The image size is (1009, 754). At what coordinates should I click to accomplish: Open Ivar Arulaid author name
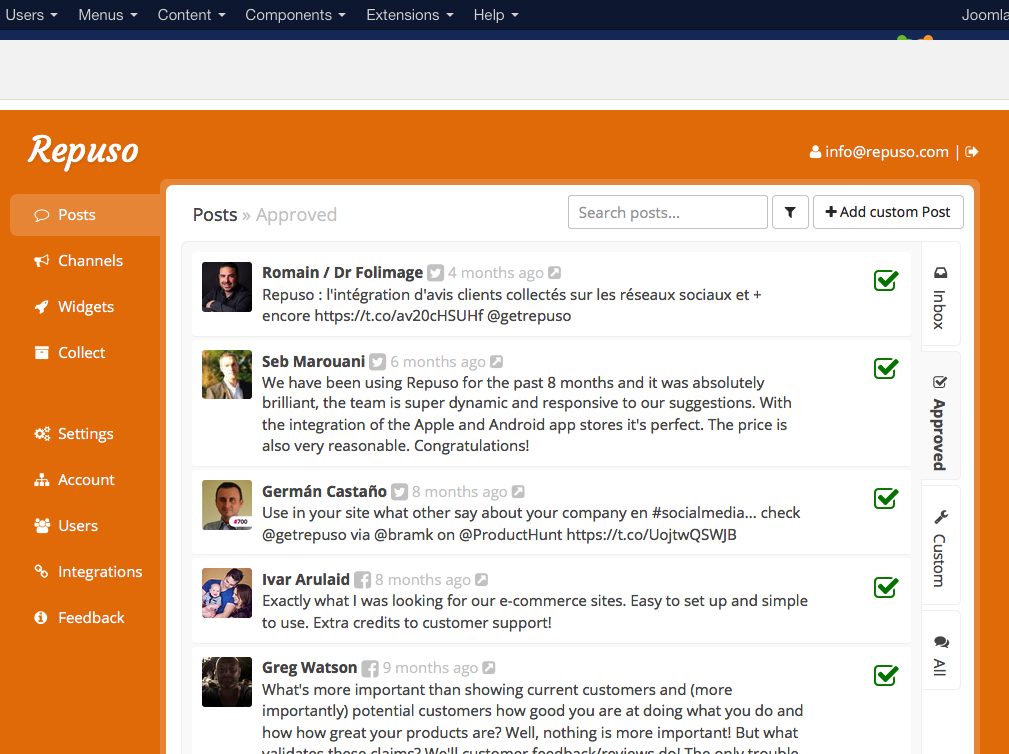point(306,580)
